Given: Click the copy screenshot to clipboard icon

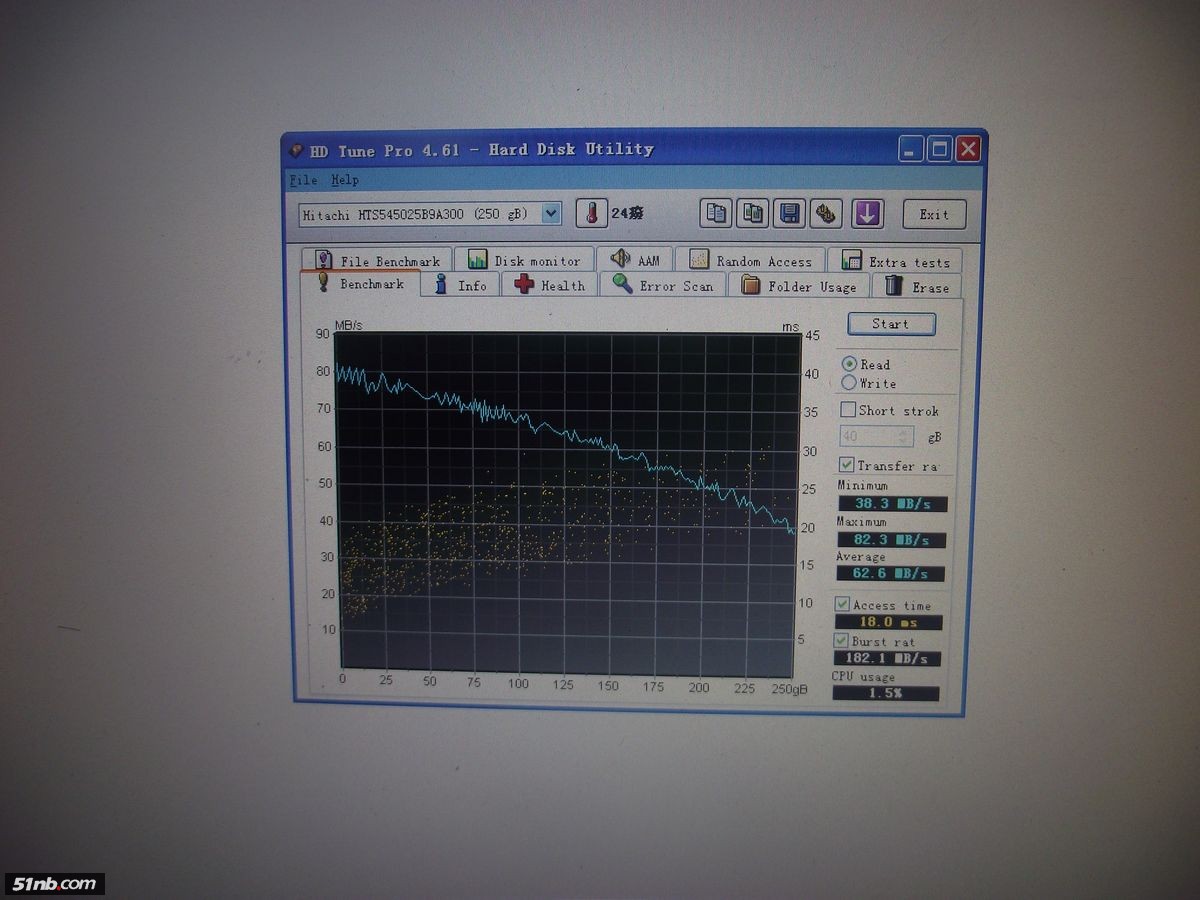Looking at the screenshot, I should coord(752,213).
